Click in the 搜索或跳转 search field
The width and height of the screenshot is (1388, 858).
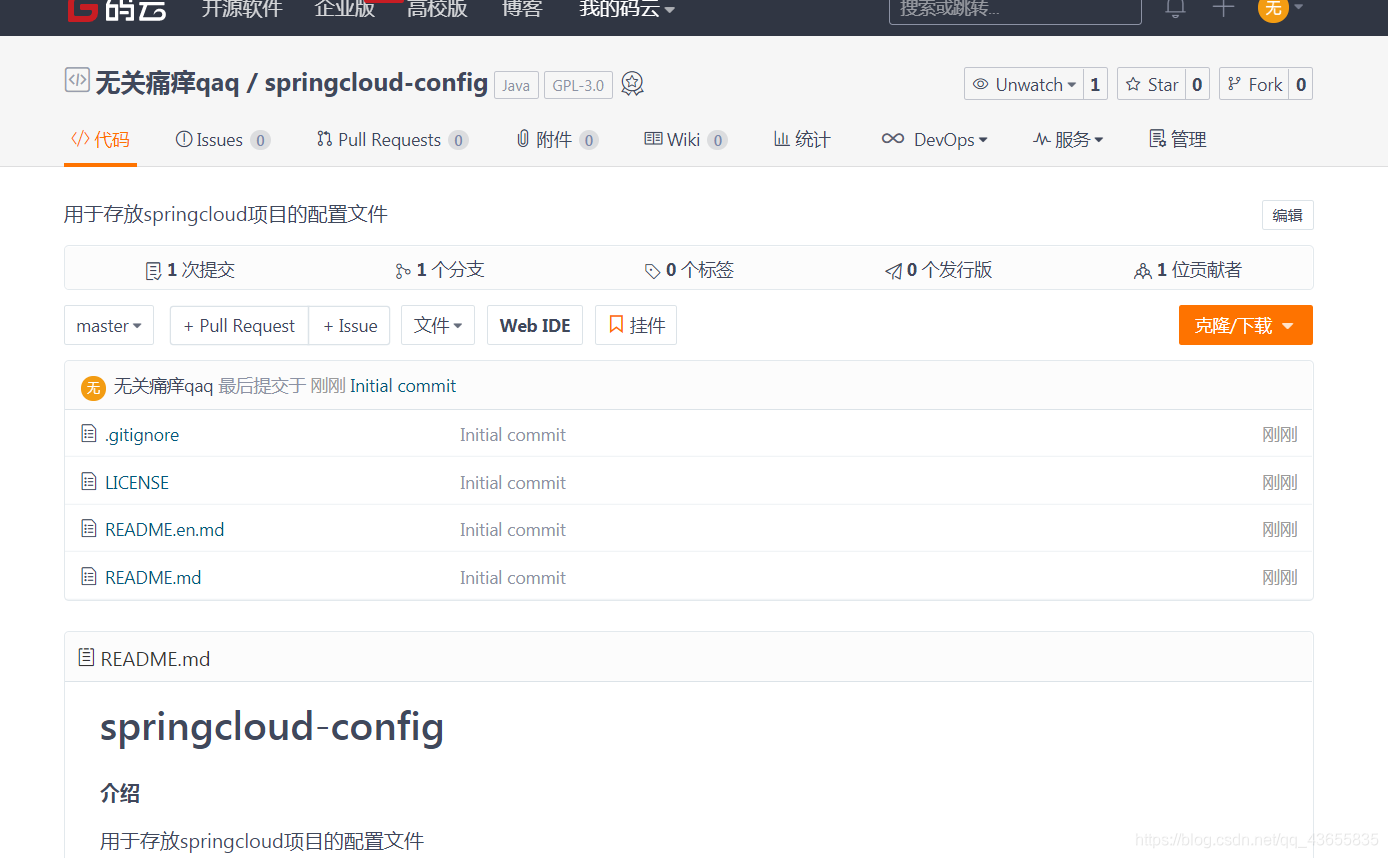pyautogui.click(x=1015, y=9)
